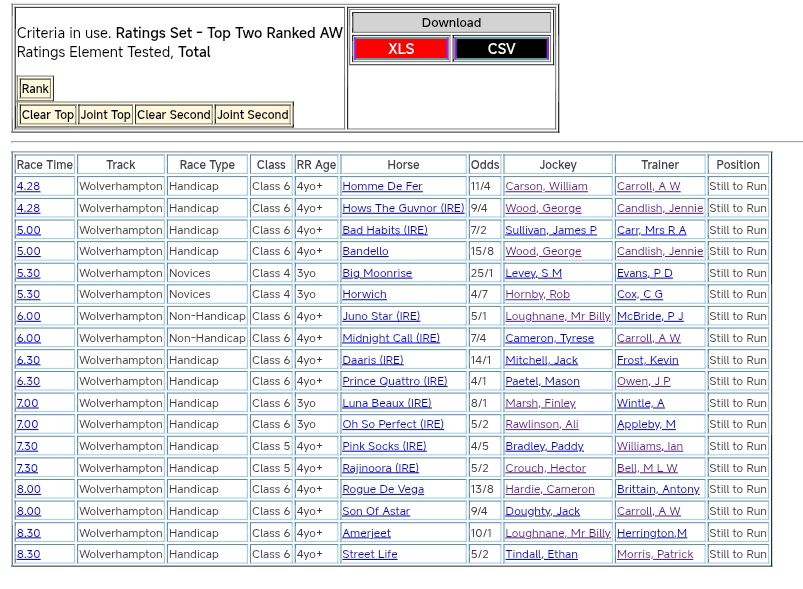Viewport: 803px width, 589px height.
Task: Select the Clear Top filter
Action: (x=48, y=115)
